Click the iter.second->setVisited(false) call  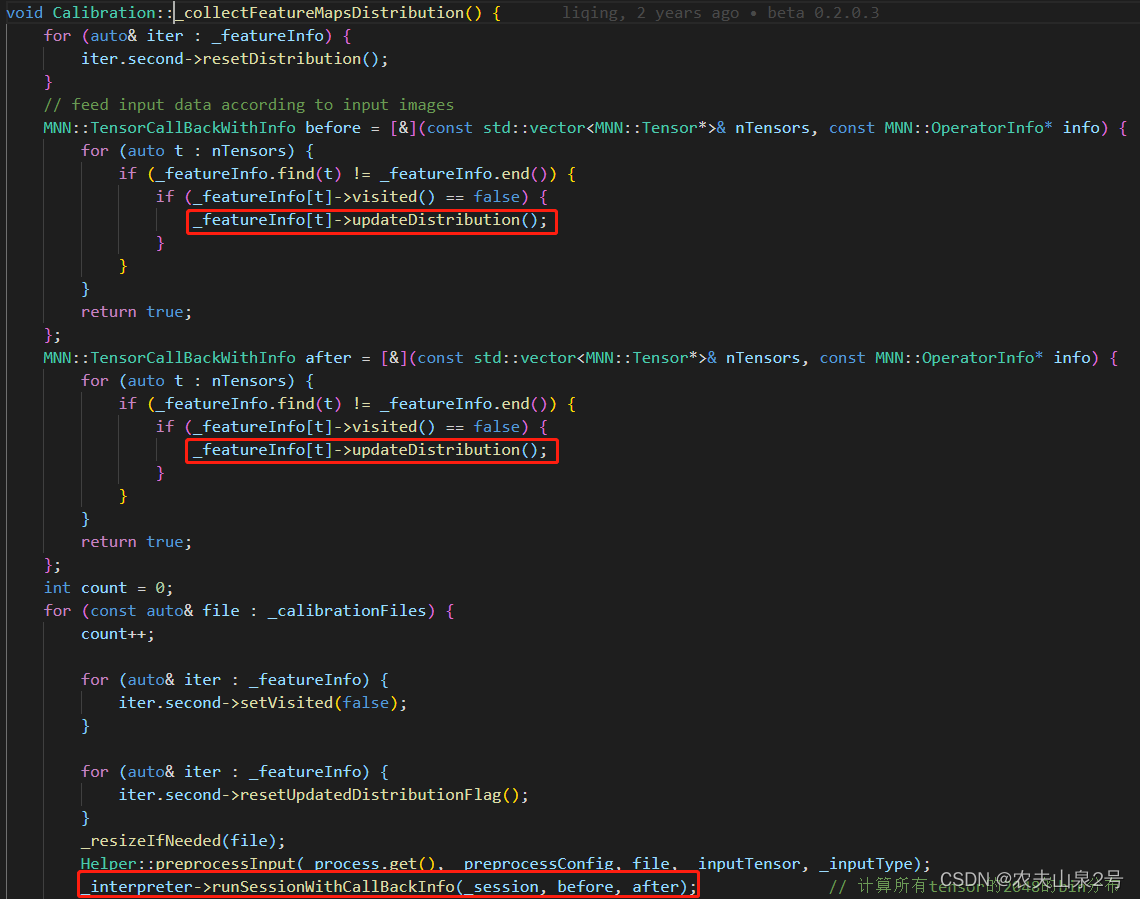point(262,703)
